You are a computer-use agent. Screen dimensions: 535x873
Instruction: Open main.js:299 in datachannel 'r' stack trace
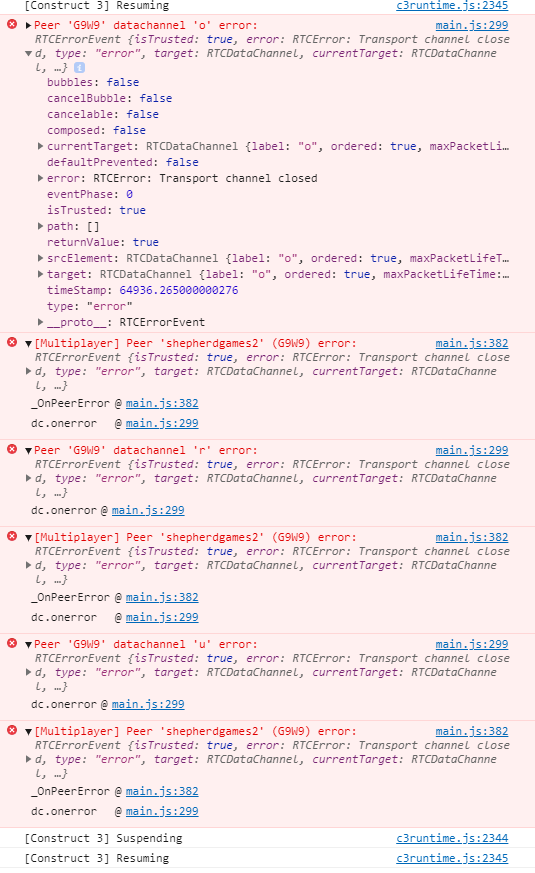(148, 510)
